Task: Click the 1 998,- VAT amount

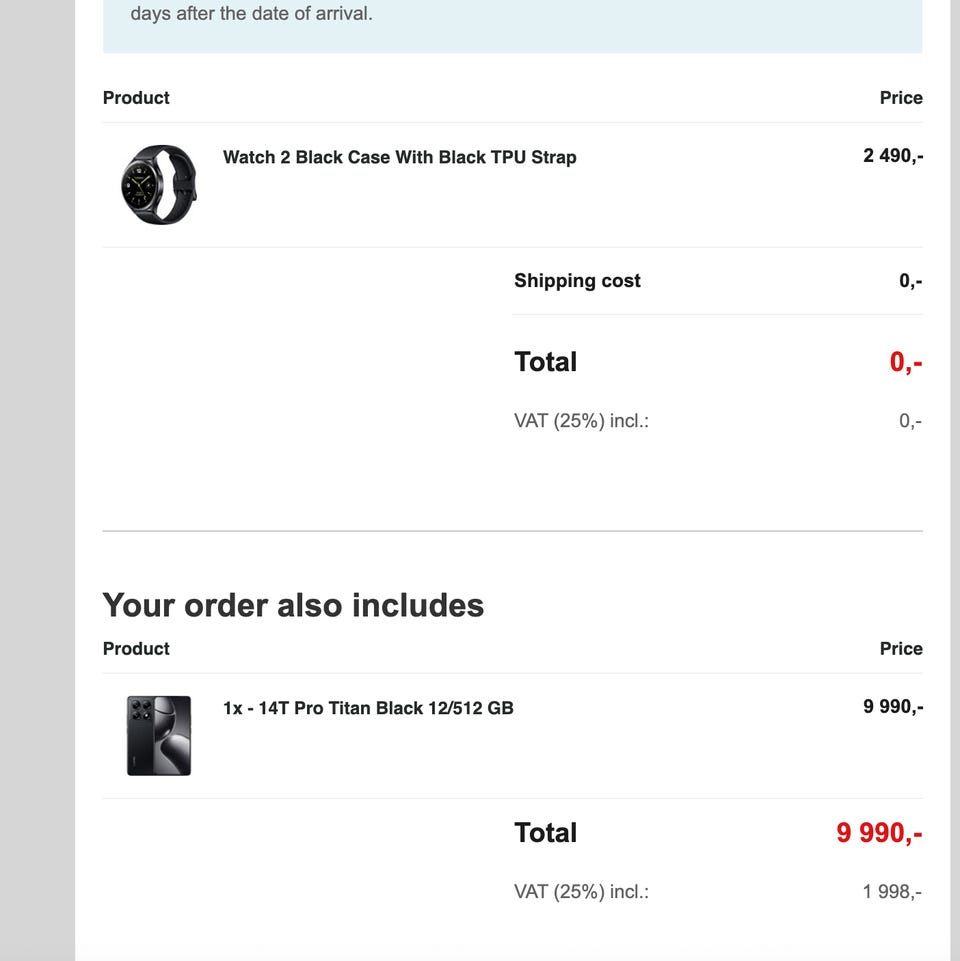Action: pyautogui.click(x=892, y=892)
